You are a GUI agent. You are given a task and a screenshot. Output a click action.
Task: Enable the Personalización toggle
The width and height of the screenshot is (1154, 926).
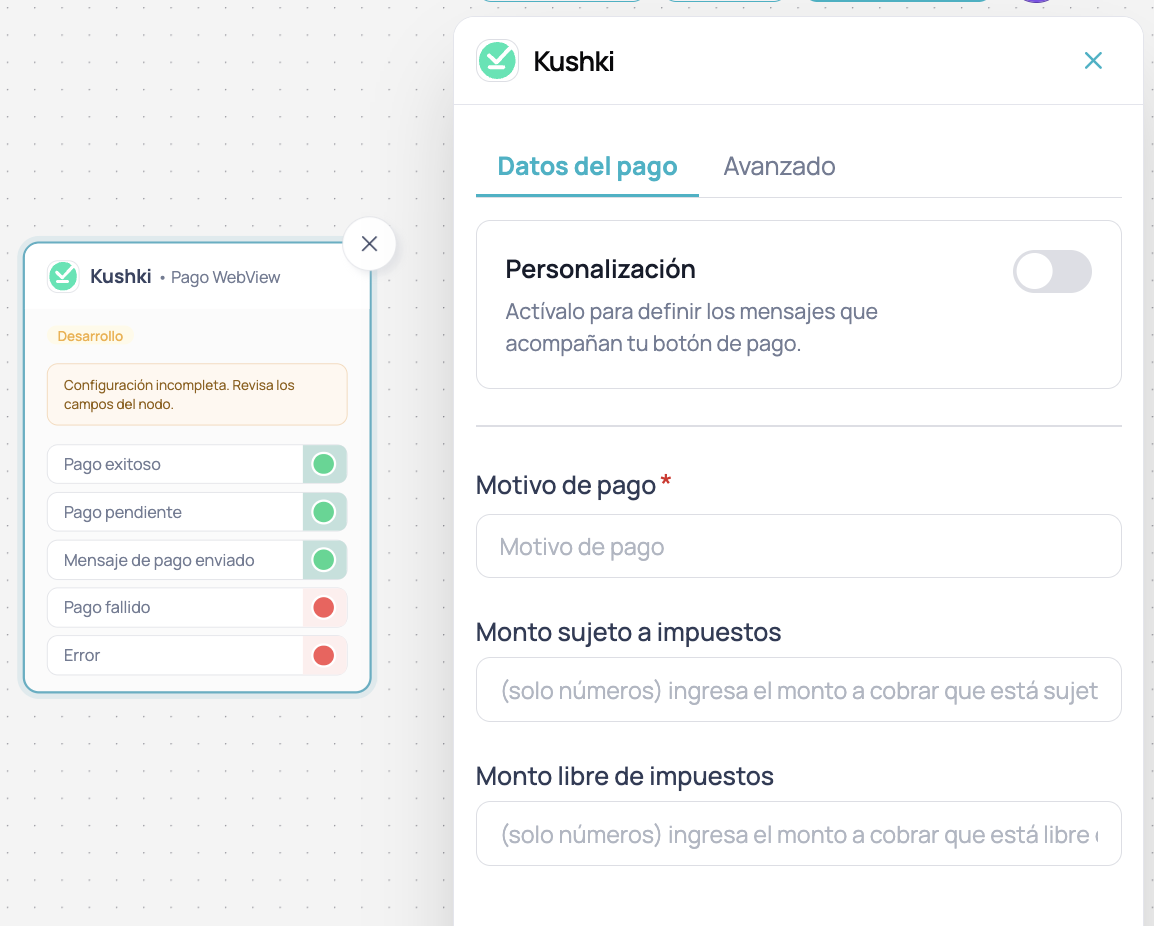point(1052,272)
